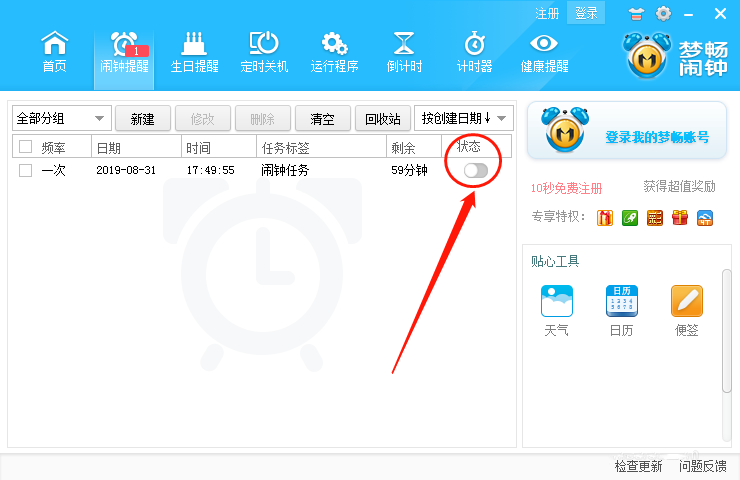The image size is (740, 480).
Task: Open the 健康提醒 eye health reminder
Action: click(544, 52)
